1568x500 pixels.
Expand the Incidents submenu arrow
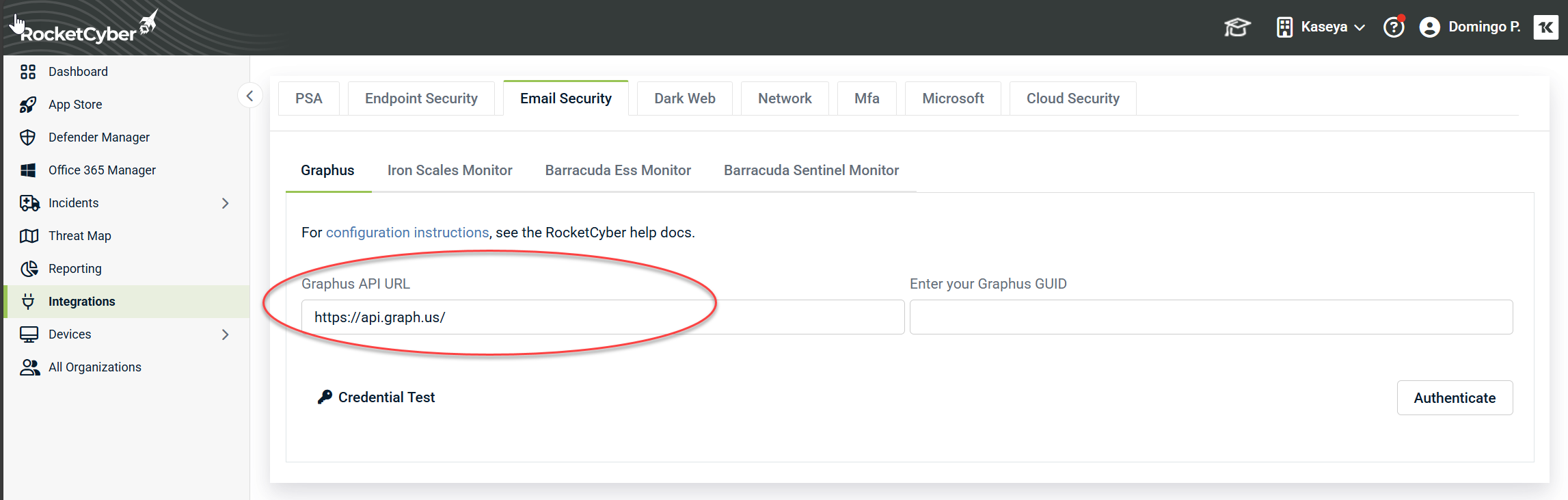click(226, 203)
